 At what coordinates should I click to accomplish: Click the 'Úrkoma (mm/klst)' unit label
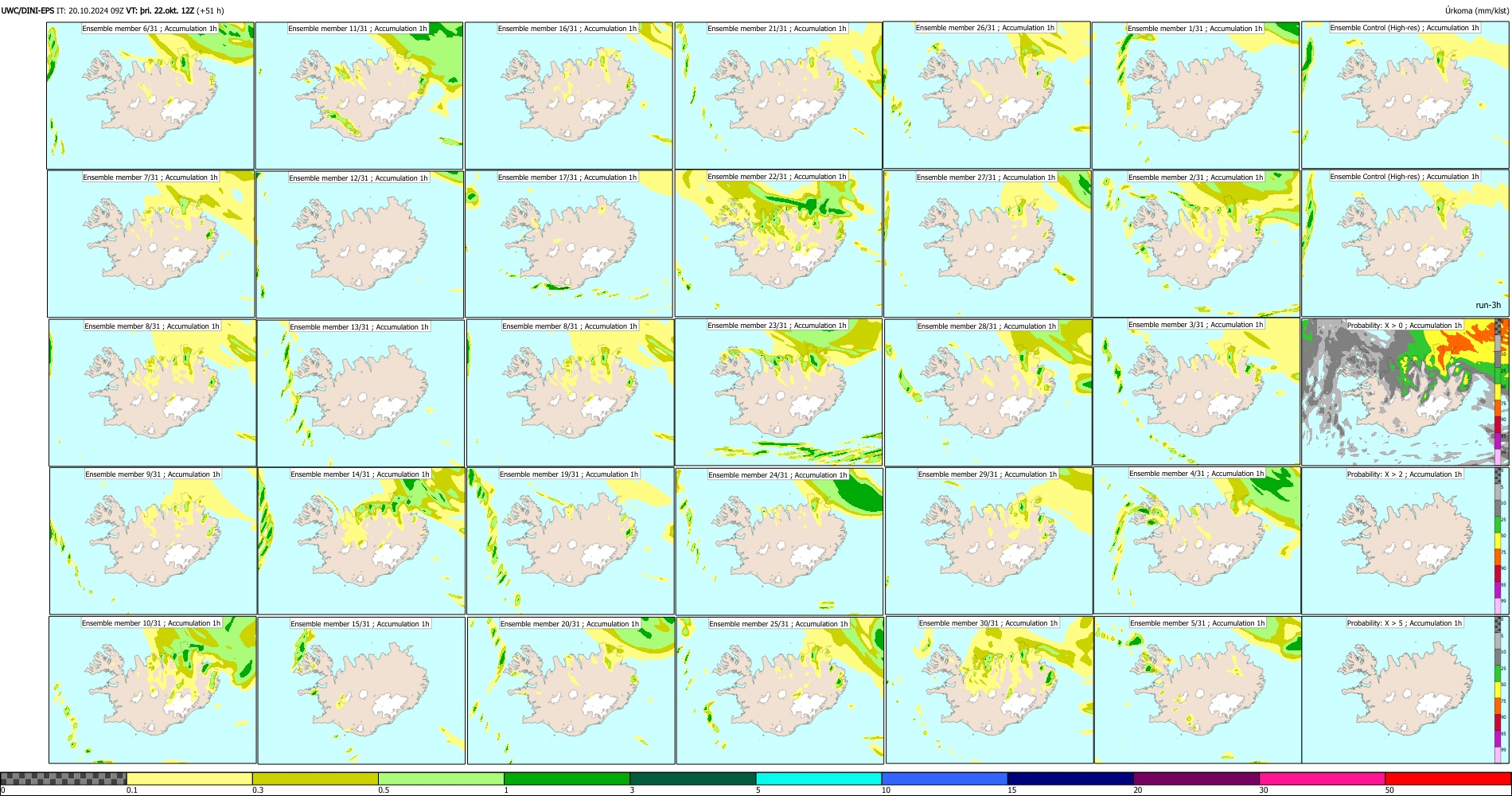tap(1476, 11)
